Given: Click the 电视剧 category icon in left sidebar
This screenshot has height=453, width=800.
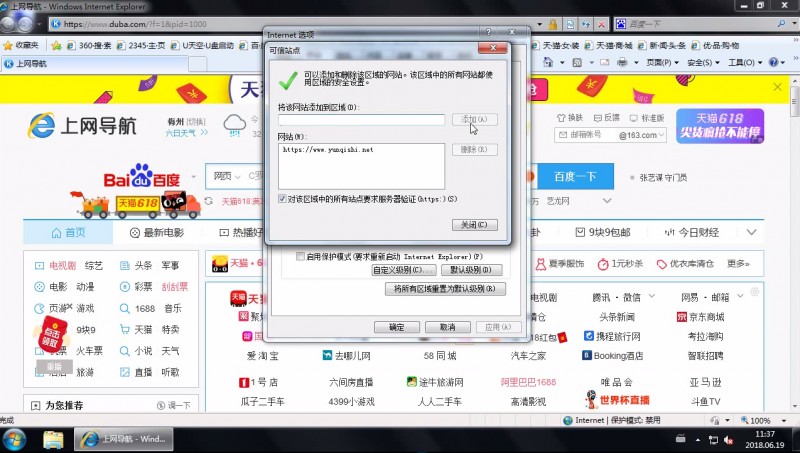Looking at the screenshot, I should 39,265.
